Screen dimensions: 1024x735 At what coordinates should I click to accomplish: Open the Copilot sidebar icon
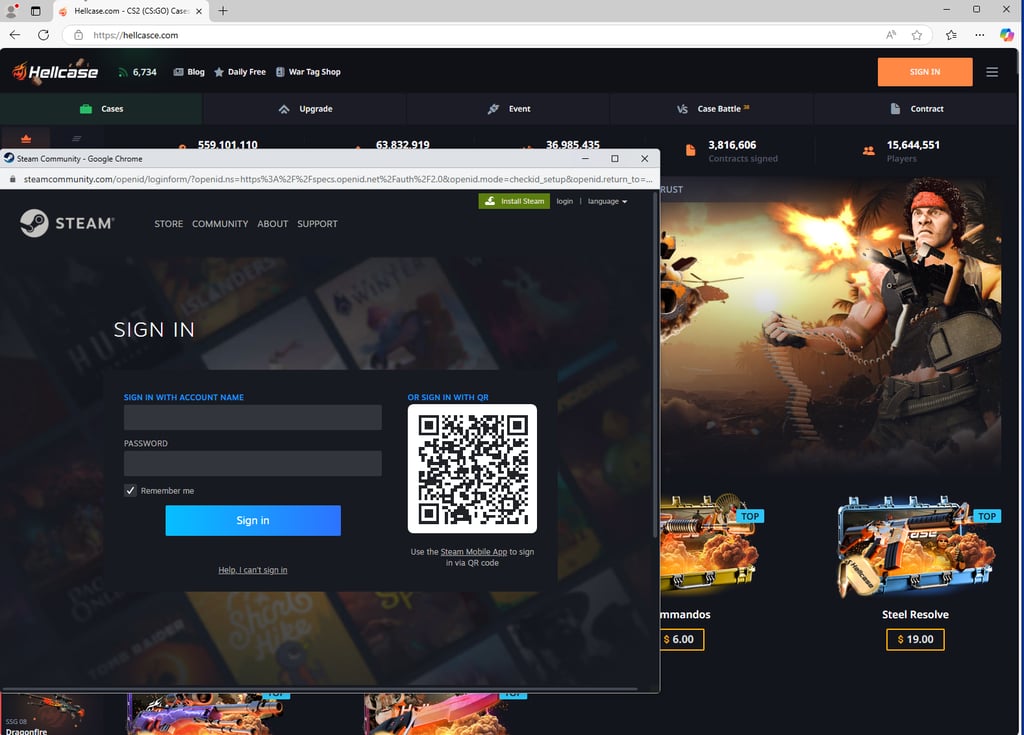1006,35
